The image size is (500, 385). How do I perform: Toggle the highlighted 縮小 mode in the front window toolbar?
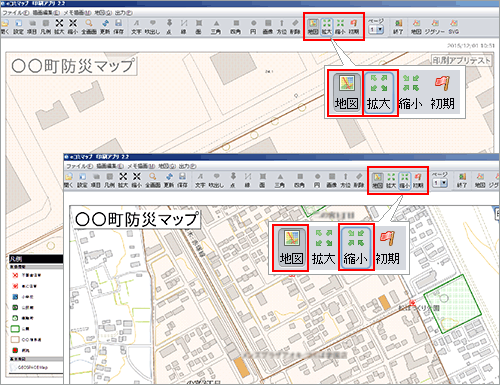point(404,180)
